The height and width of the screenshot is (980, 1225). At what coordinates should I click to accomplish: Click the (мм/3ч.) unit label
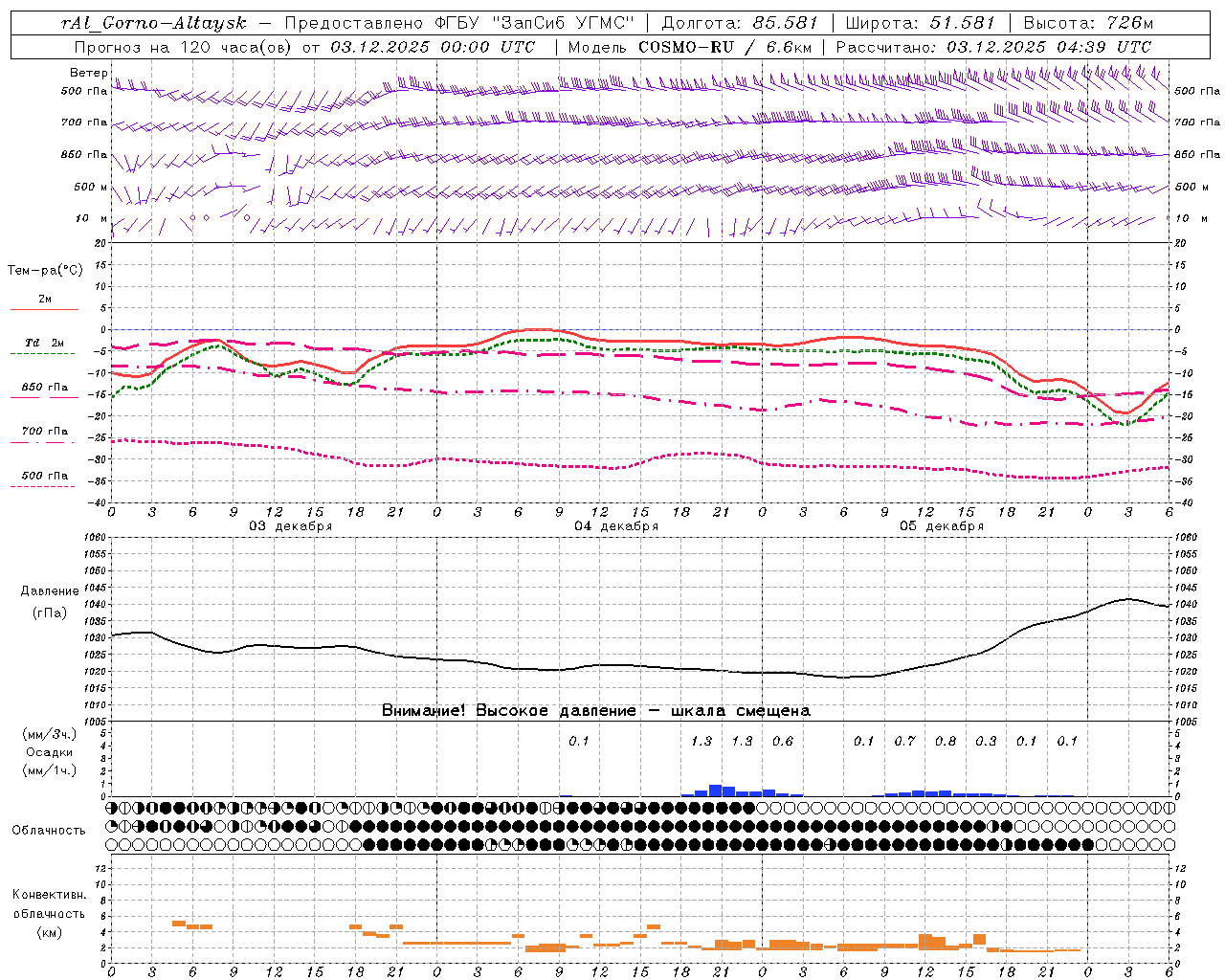point(50,734)
